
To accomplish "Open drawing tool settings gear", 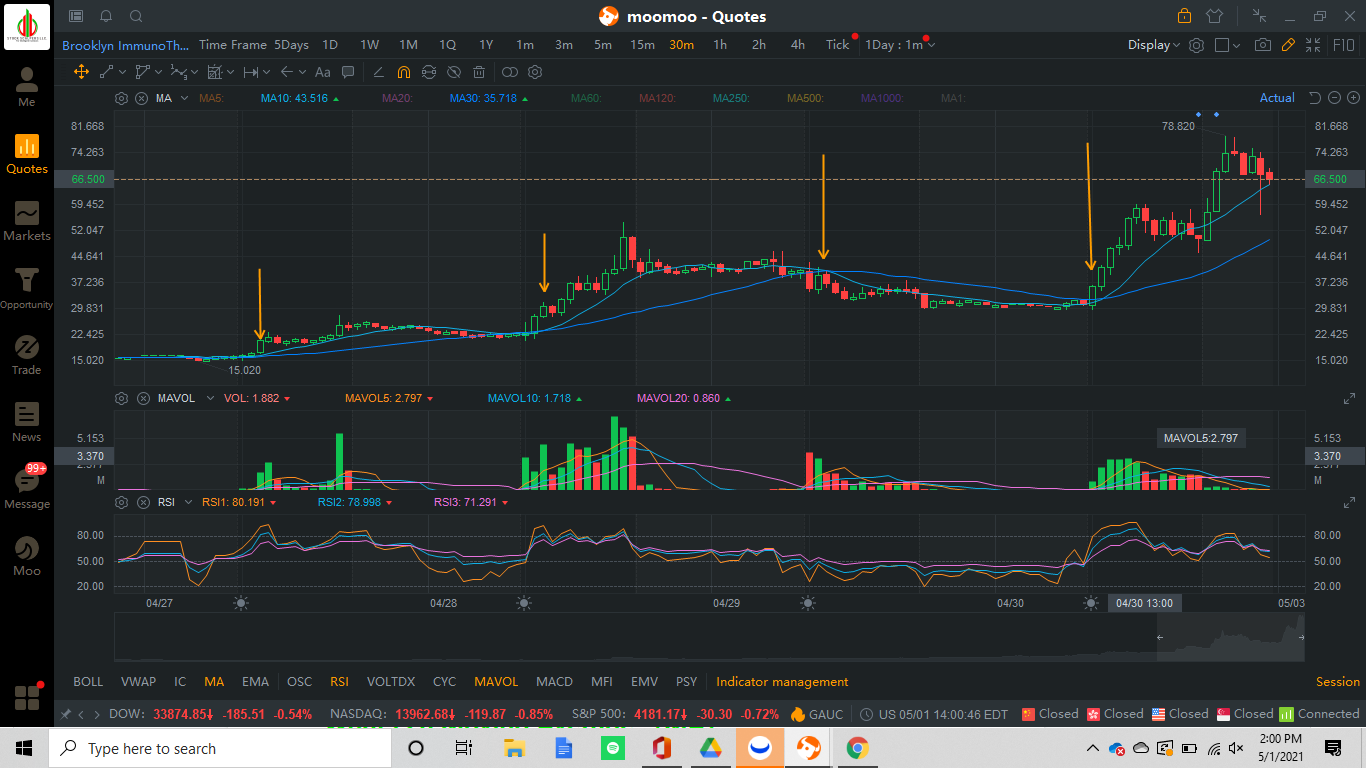I will pyautogui.click(x=535, y=72).
